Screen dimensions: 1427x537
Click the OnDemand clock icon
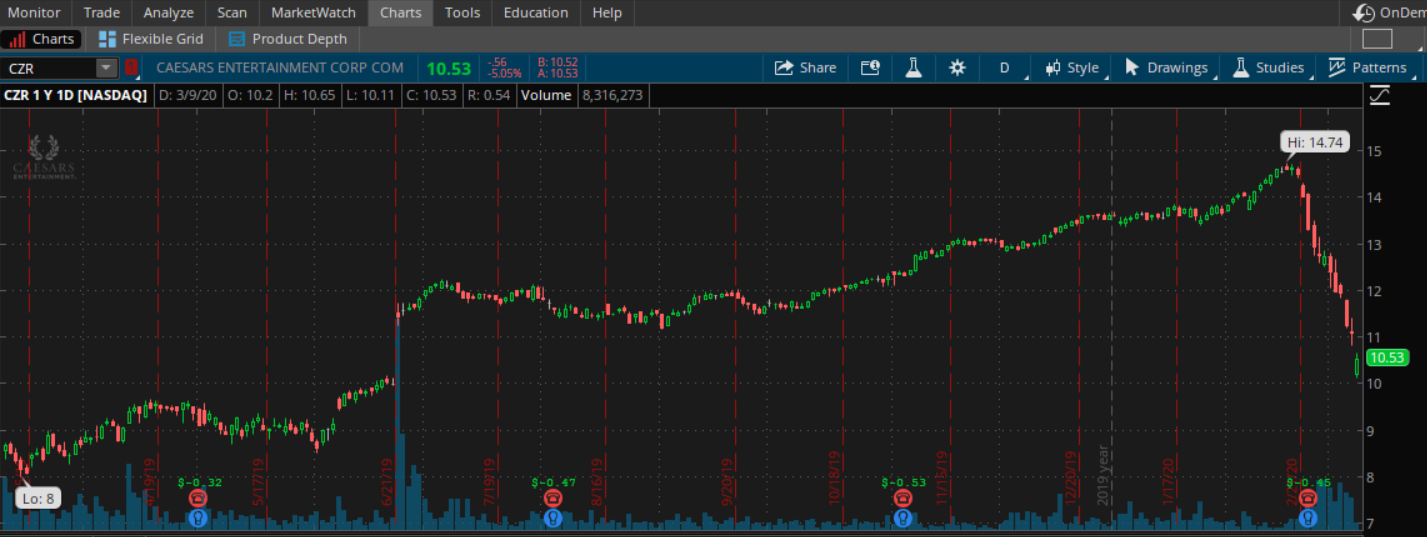tap(1364, 13)
